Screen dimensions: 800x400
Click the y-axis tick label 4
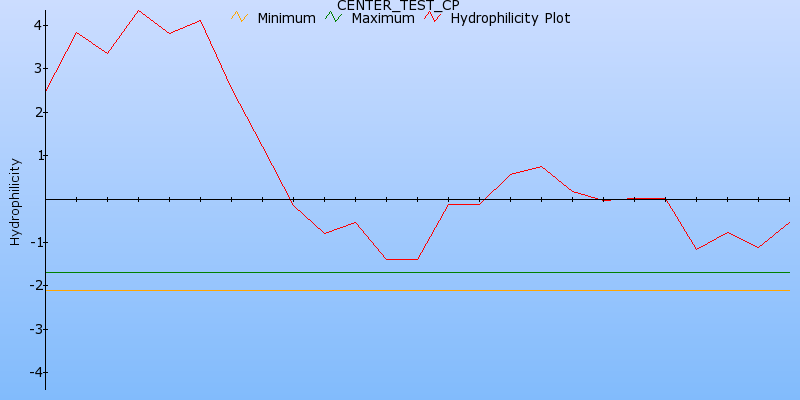(x=36, y=25)
